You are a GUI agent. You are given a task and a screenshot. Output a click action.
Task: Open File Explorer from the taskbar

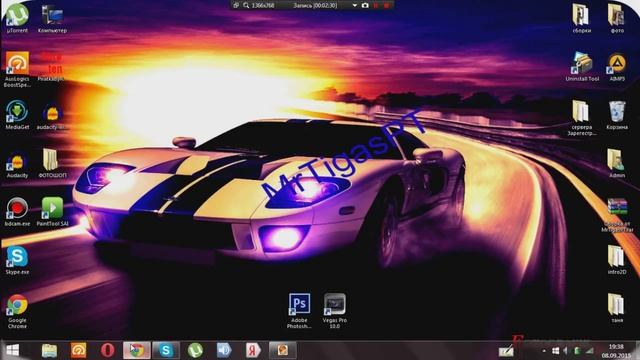click(49, 350)
